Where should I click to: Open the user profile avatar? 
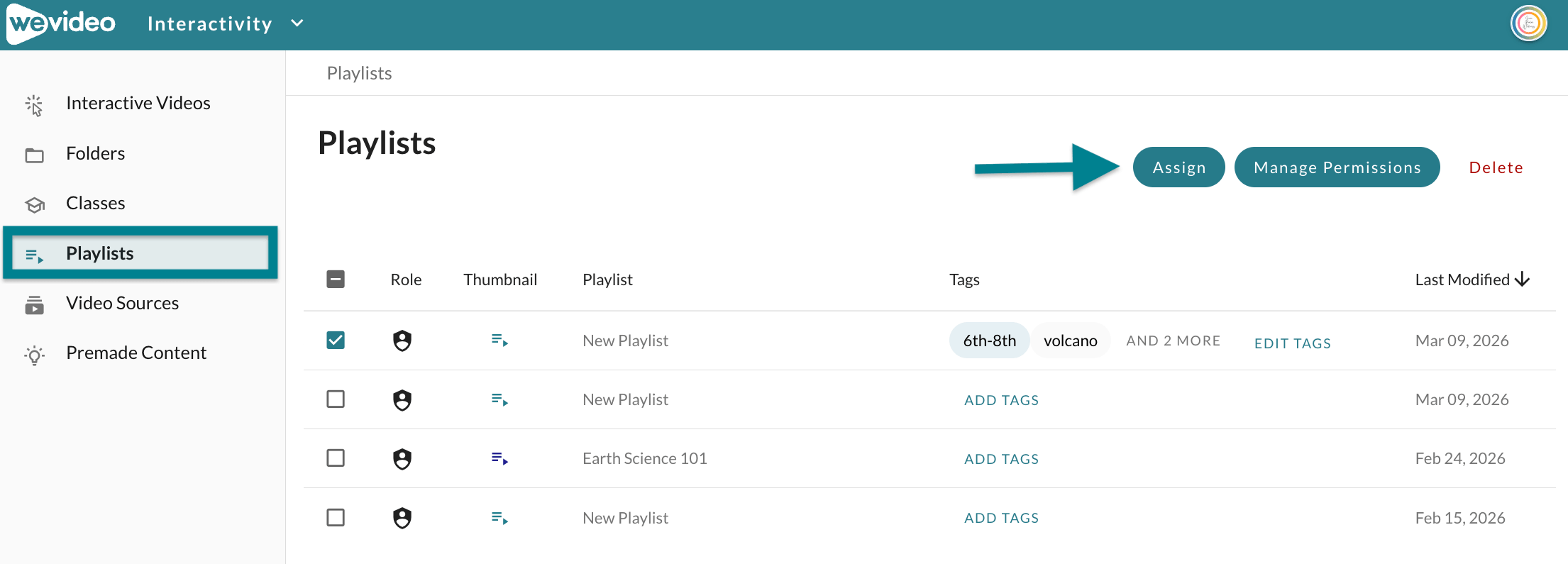1528,23
